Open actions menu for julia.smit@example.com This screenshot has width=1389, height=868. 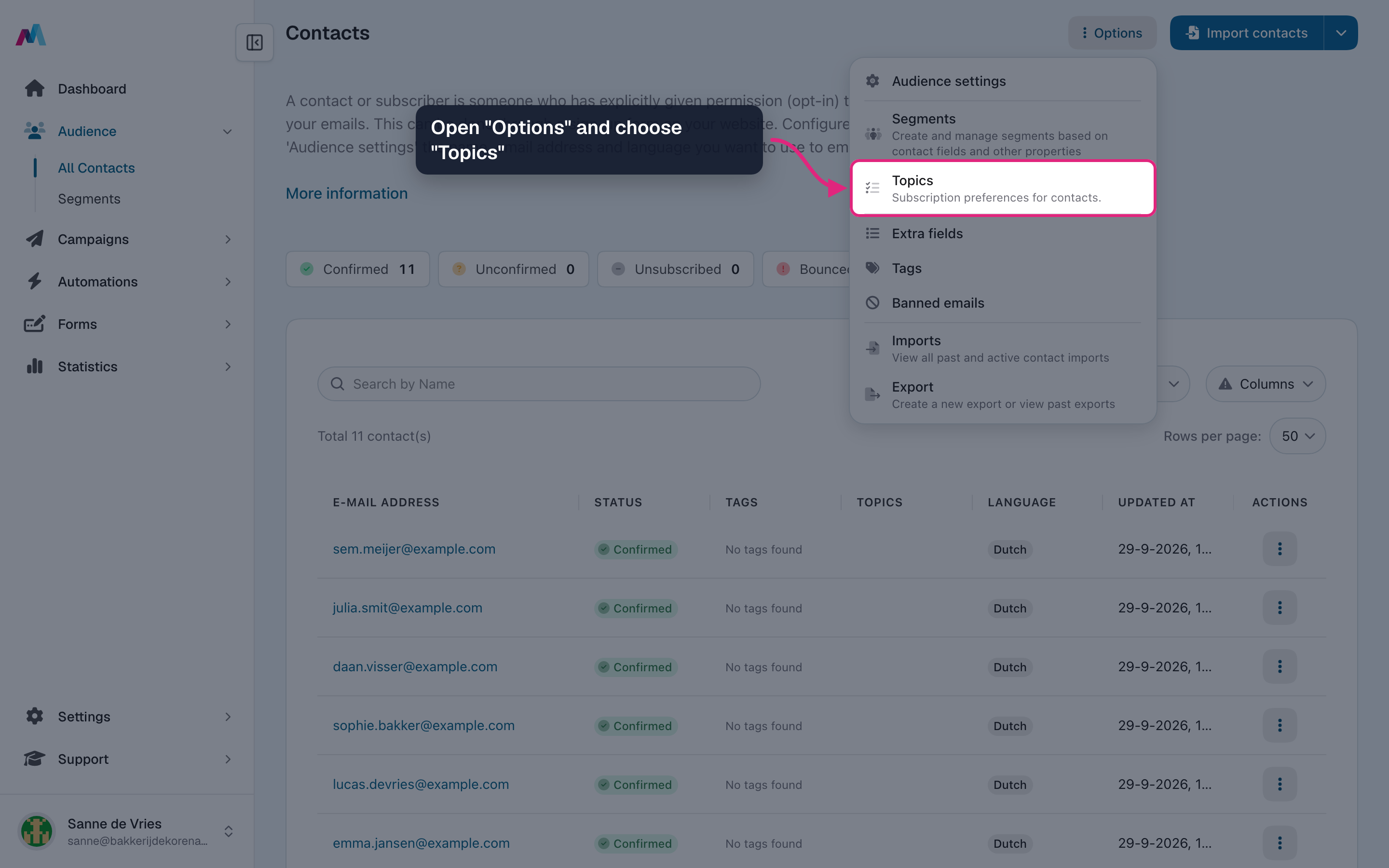point(1280,608)
